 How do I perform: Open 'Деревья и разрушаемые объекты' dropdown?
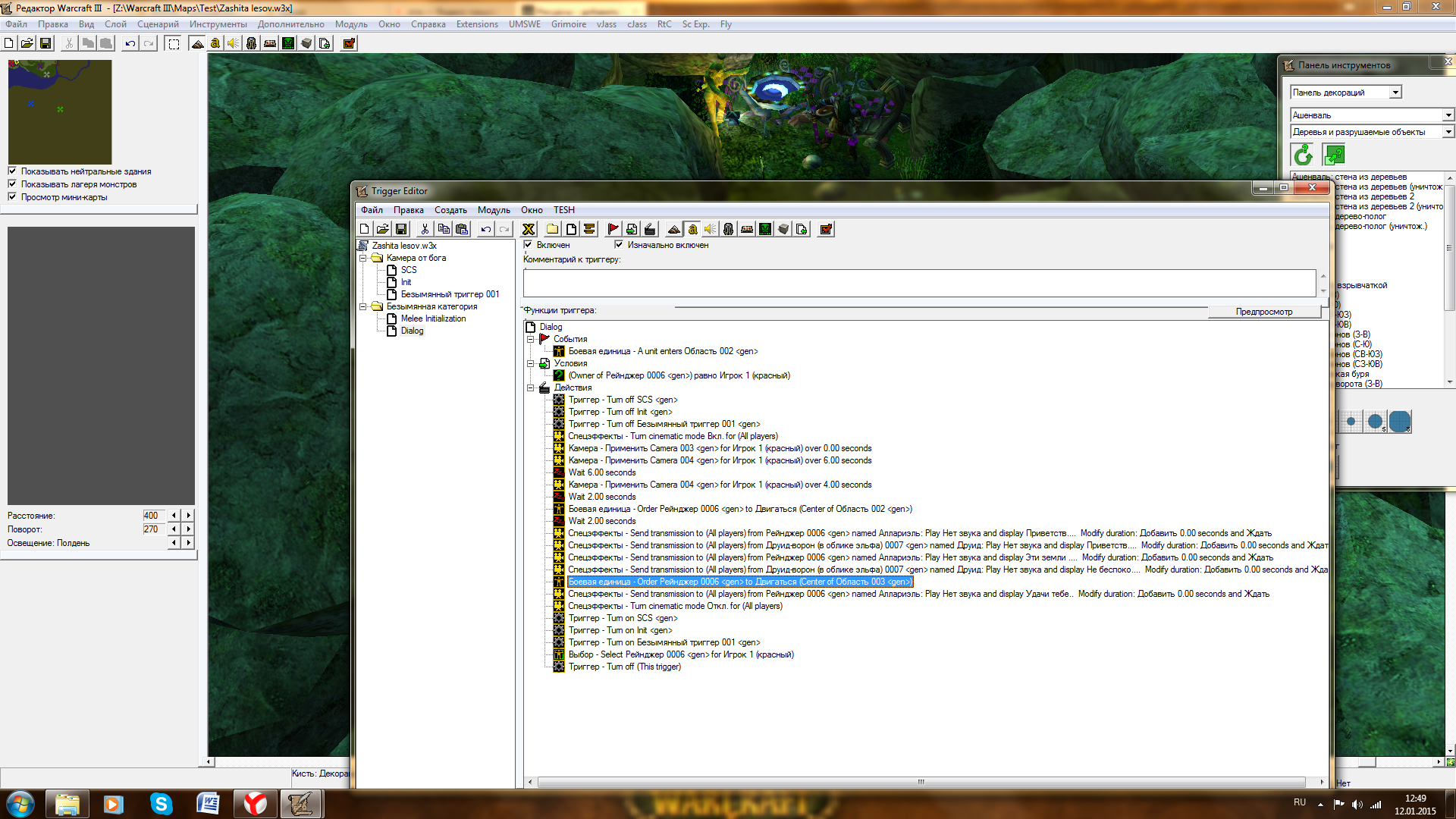tap(1448, 132)
